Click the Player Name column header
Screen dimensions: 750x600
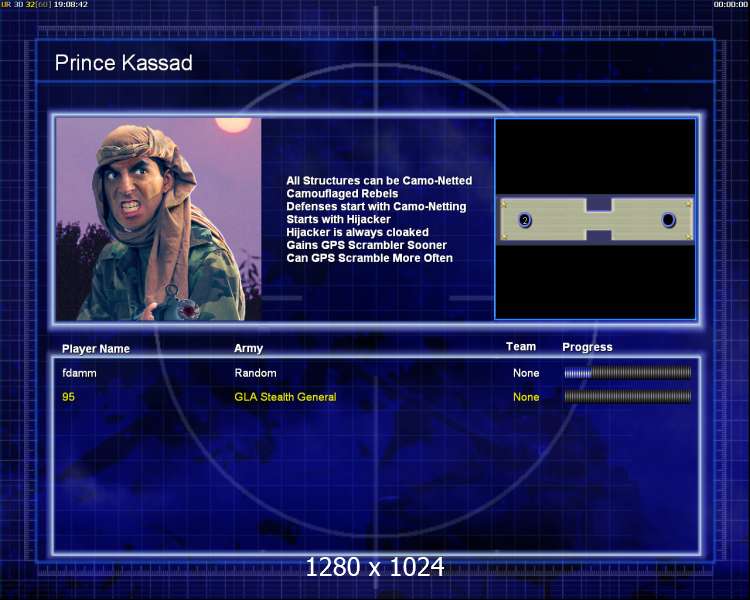[96, 349]
